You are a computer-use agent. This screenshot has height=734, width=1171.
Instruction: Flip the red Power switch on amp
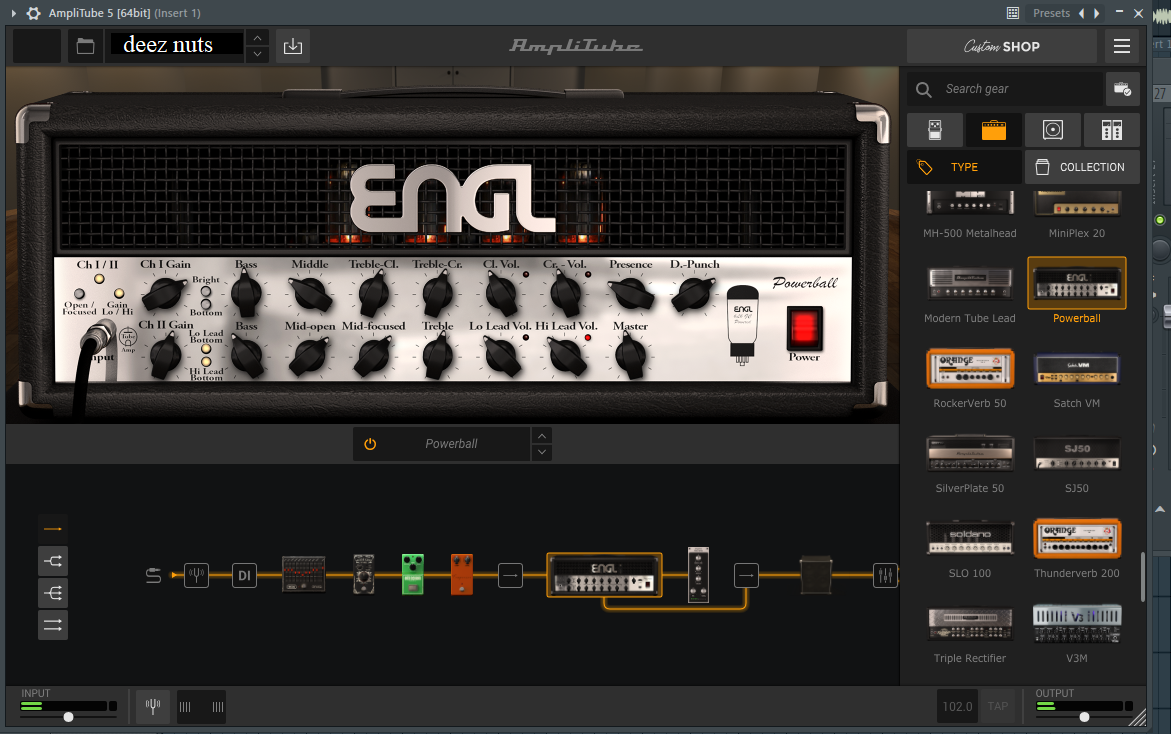coord(804,329)
